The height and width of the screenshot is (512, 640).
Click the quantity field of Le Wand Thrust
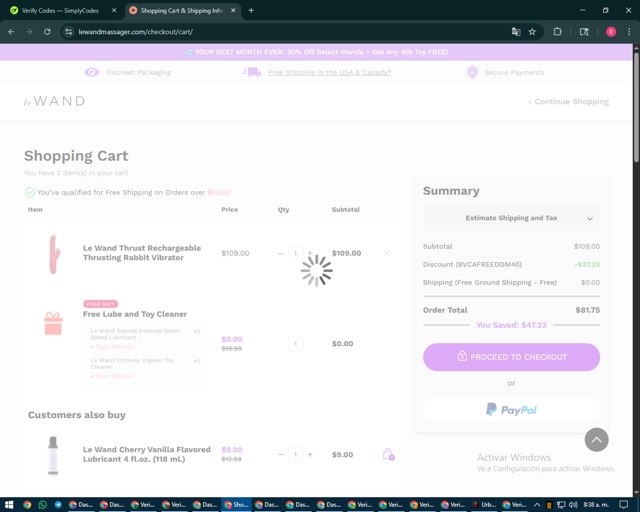click(296, 253)
